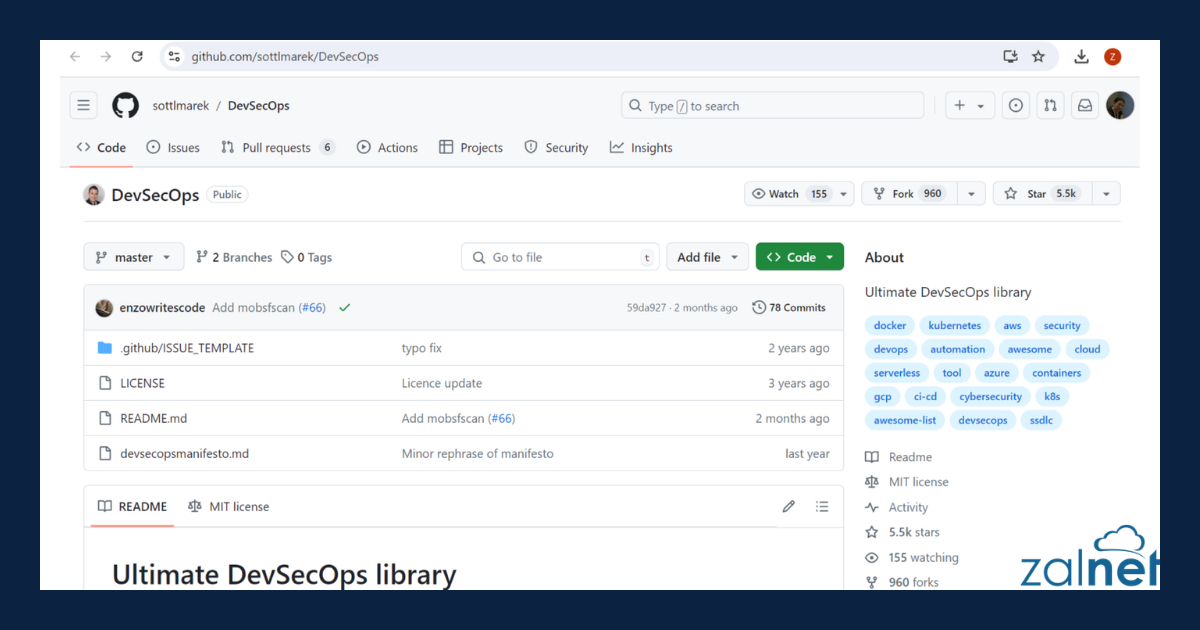Bookmark this page with star icon
This screenshot has width=1200, height=630.
click(x=1038, y=57)
